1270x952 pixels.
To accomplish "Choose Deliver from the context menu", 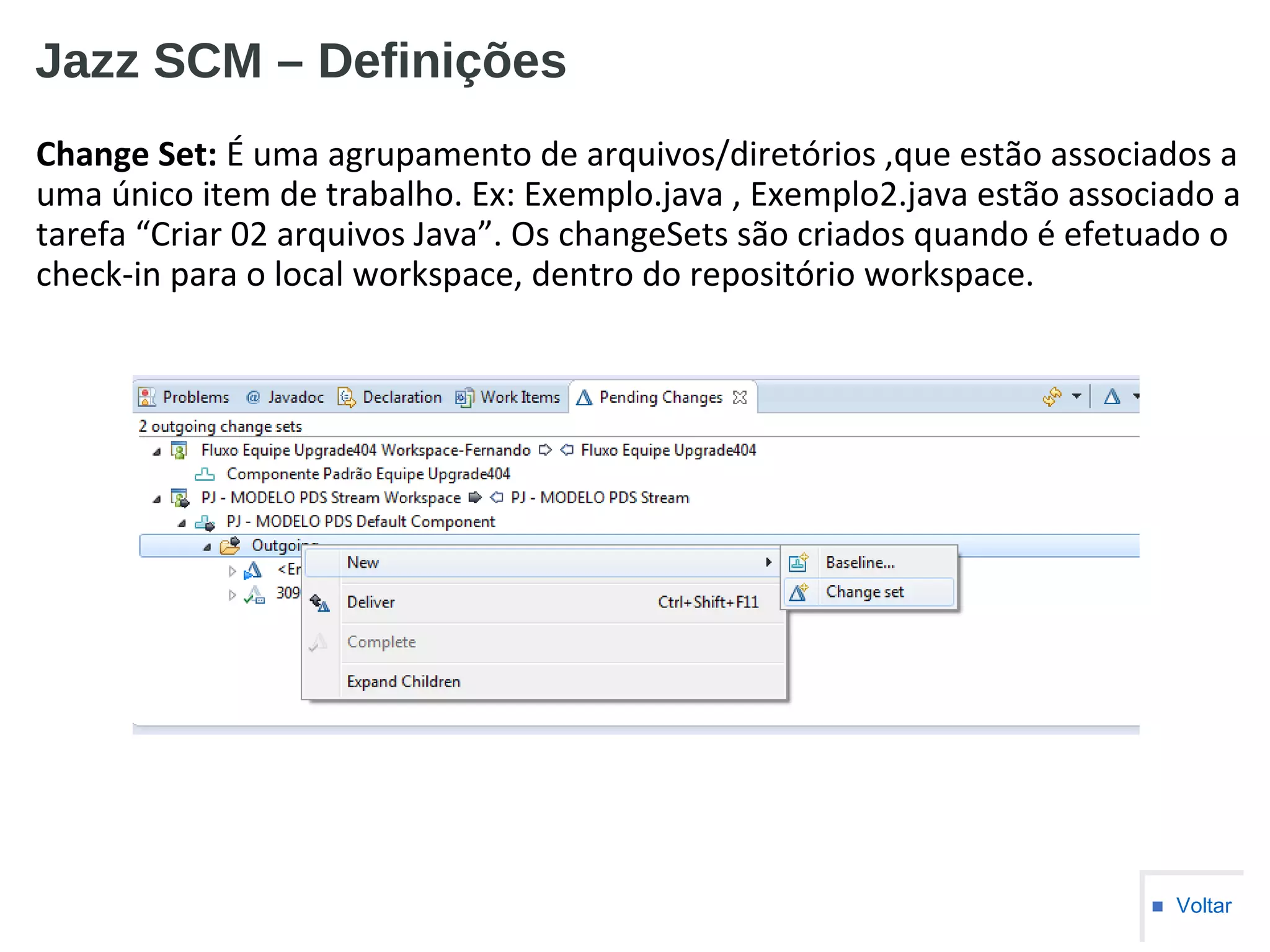I will tap(543, 602).
